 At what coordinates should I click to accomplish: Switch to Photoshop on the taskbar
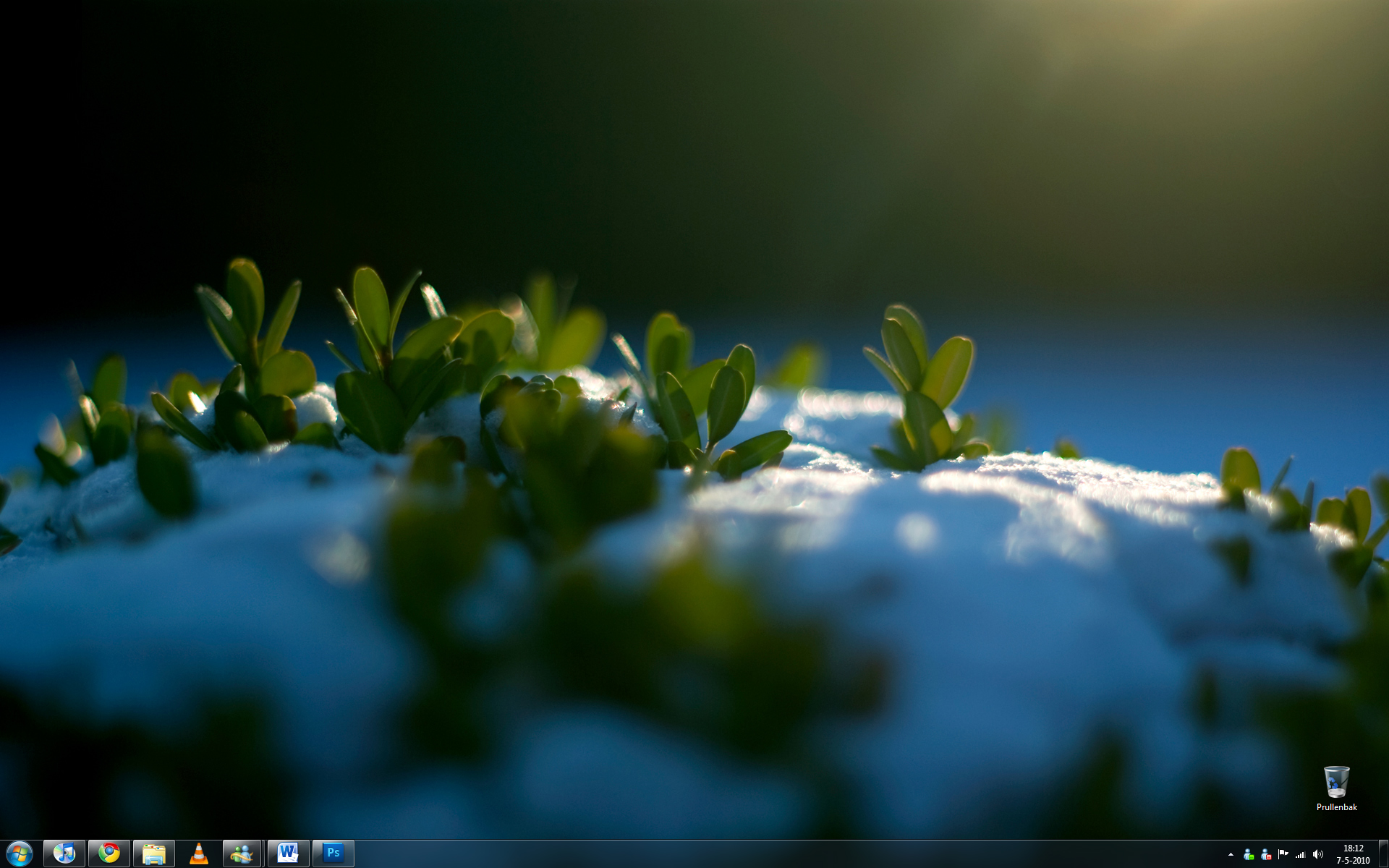coord(334,854)
